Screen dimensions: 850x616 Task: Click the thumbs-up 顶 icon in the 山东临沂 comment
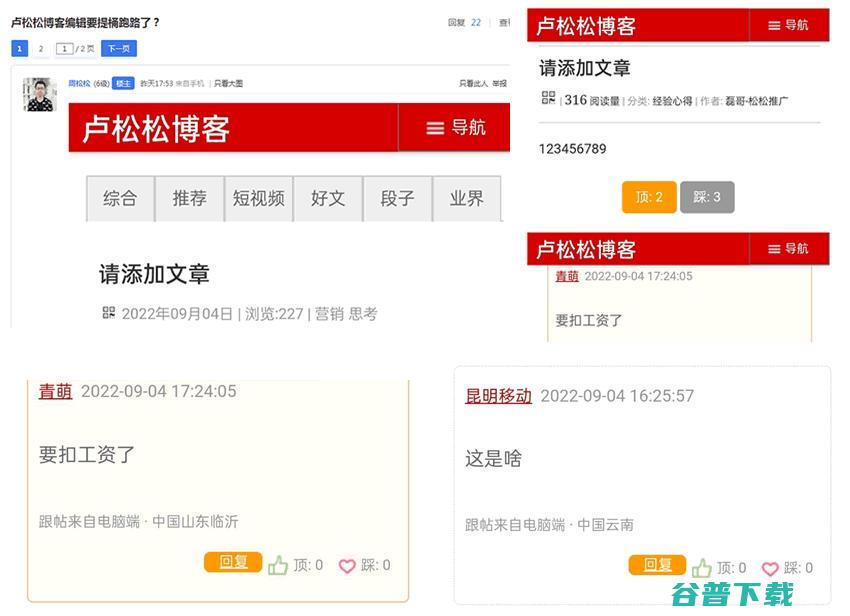pos(278,565)
